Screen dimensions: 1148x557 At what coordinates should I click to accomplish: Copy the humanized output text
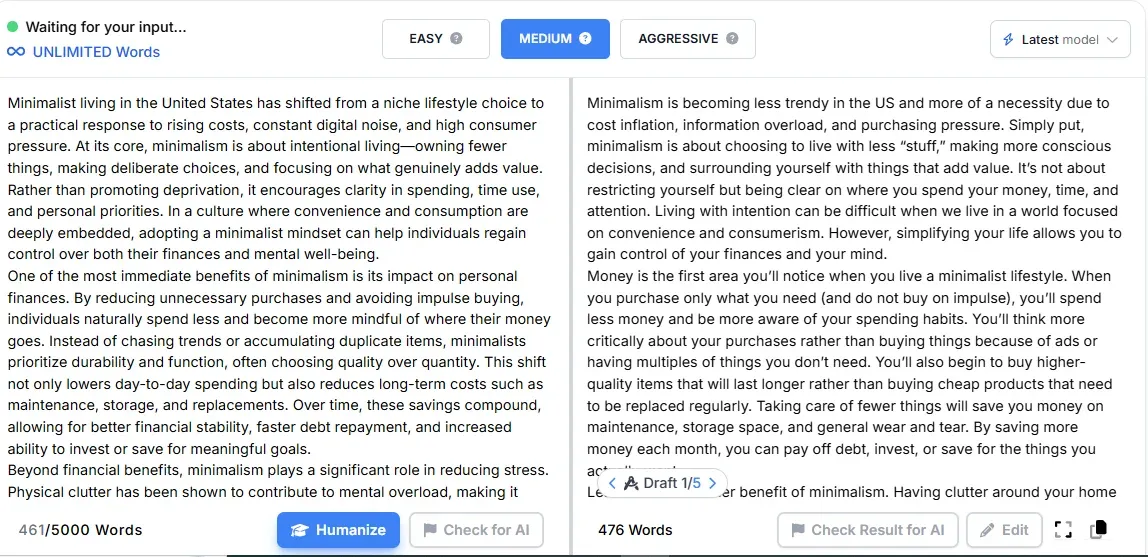(x=1098, y=529)
